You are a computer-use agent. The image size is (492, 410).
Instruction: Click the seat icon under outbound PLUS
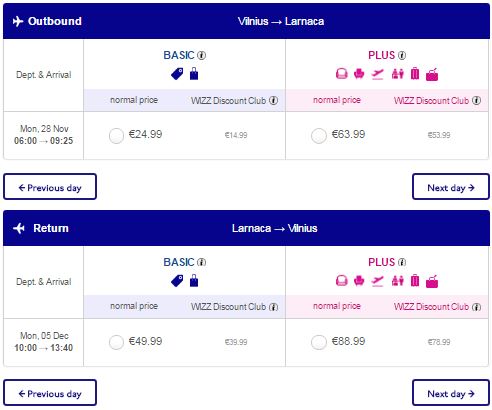359,74
